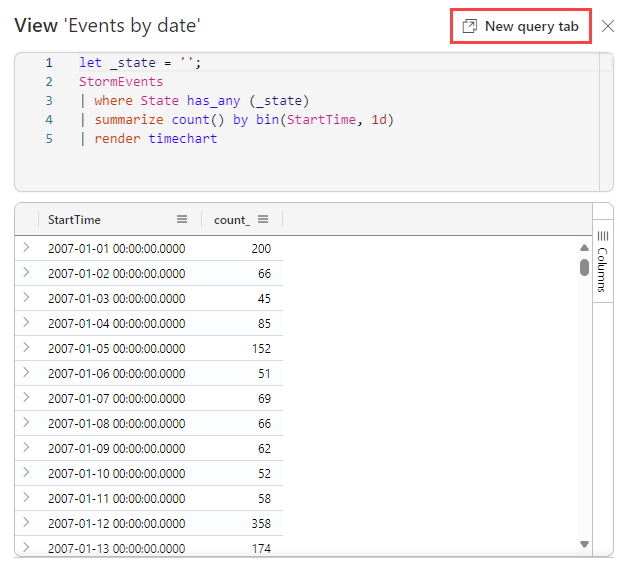Expand the 2007-01-13 row
The width and height of the screenshot is (631, 566).
27,547
